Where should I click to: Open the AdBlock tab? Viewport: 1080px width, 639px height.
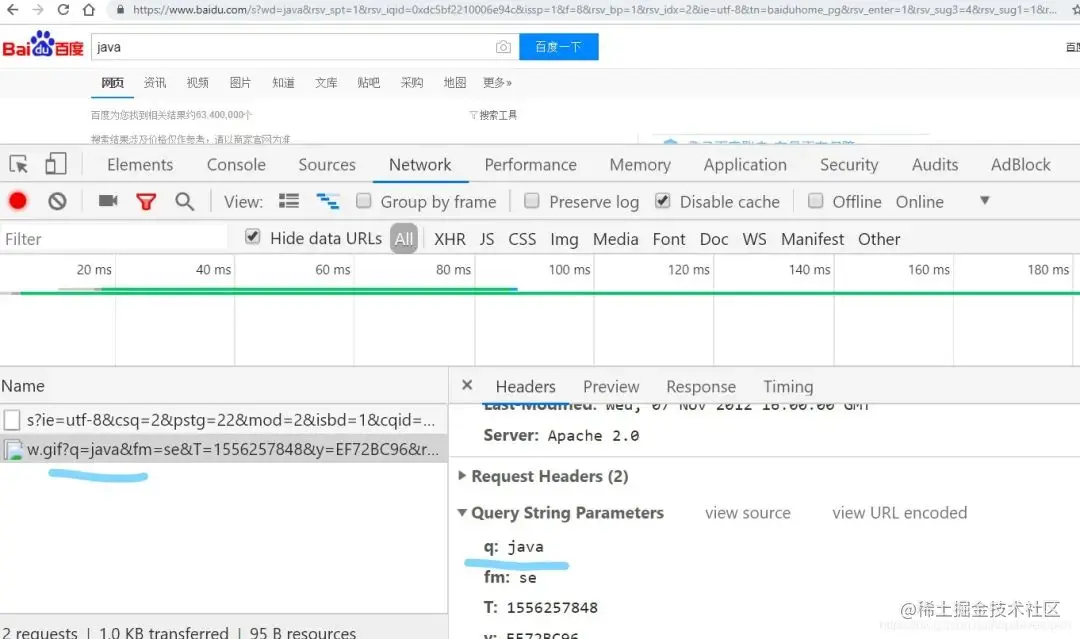[x=1021, y=165]
